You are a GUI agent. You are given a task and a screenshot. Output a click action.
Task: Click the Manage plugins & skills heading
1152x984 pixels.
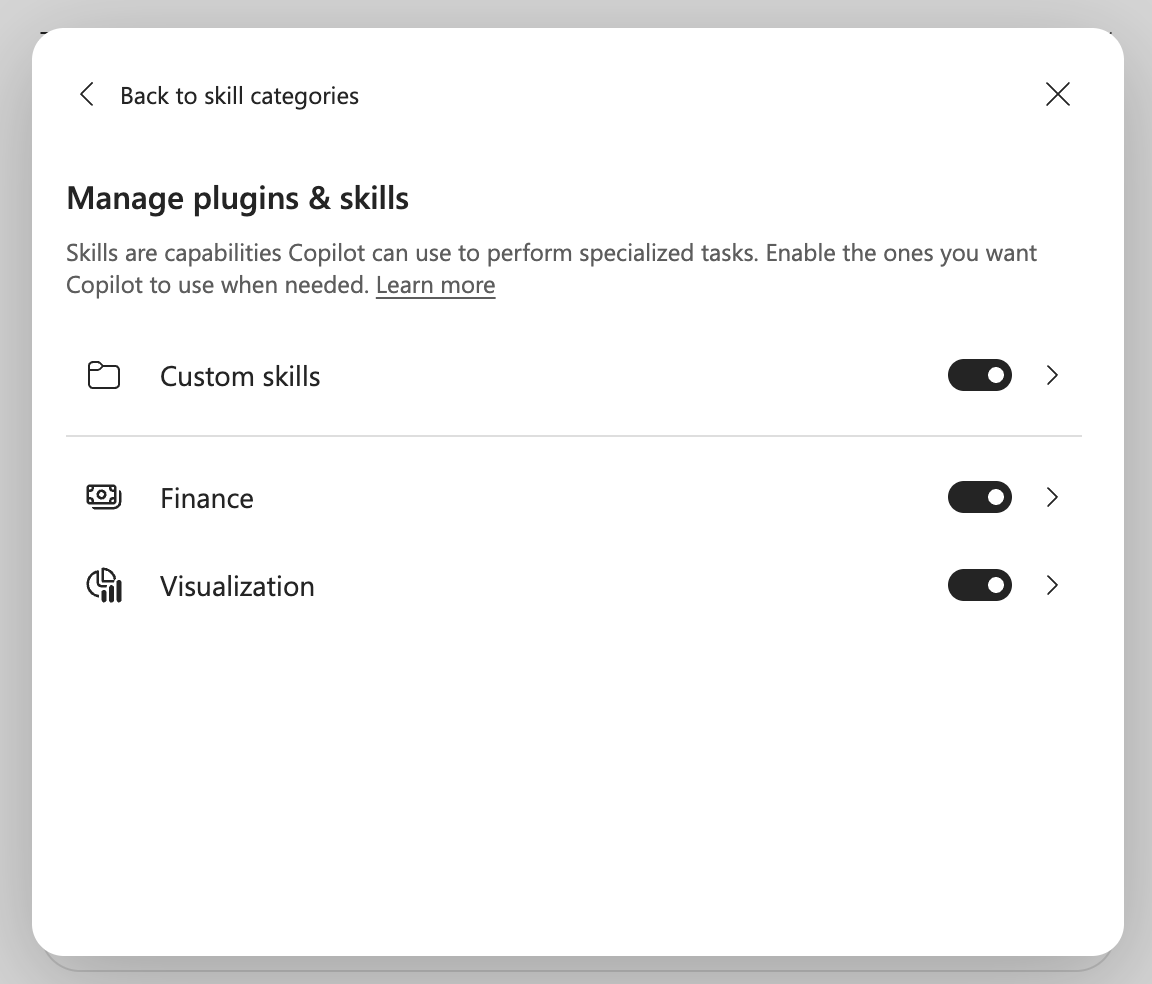coord(237,198)
